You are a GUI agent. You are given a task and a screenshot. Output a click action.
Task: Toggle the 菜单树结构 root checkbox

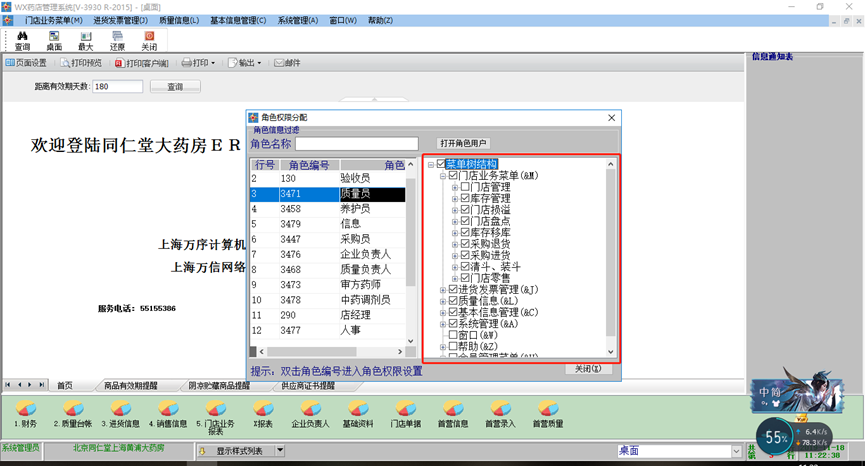[x=441, y=164]
